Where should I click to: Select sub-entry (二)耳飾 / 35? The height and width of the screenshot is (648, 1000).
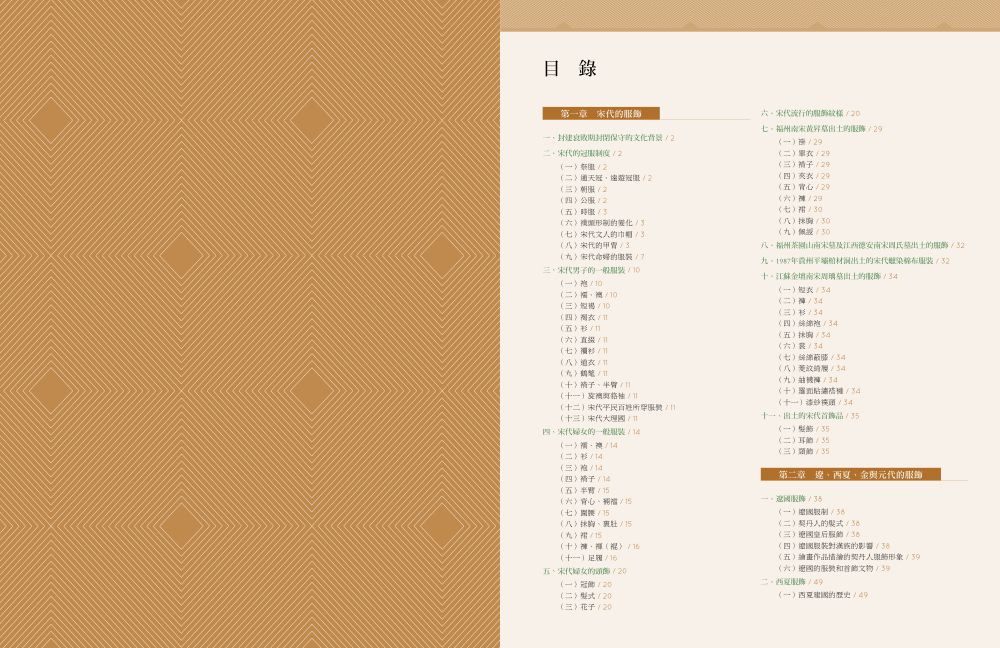click(x=804, y=441)
